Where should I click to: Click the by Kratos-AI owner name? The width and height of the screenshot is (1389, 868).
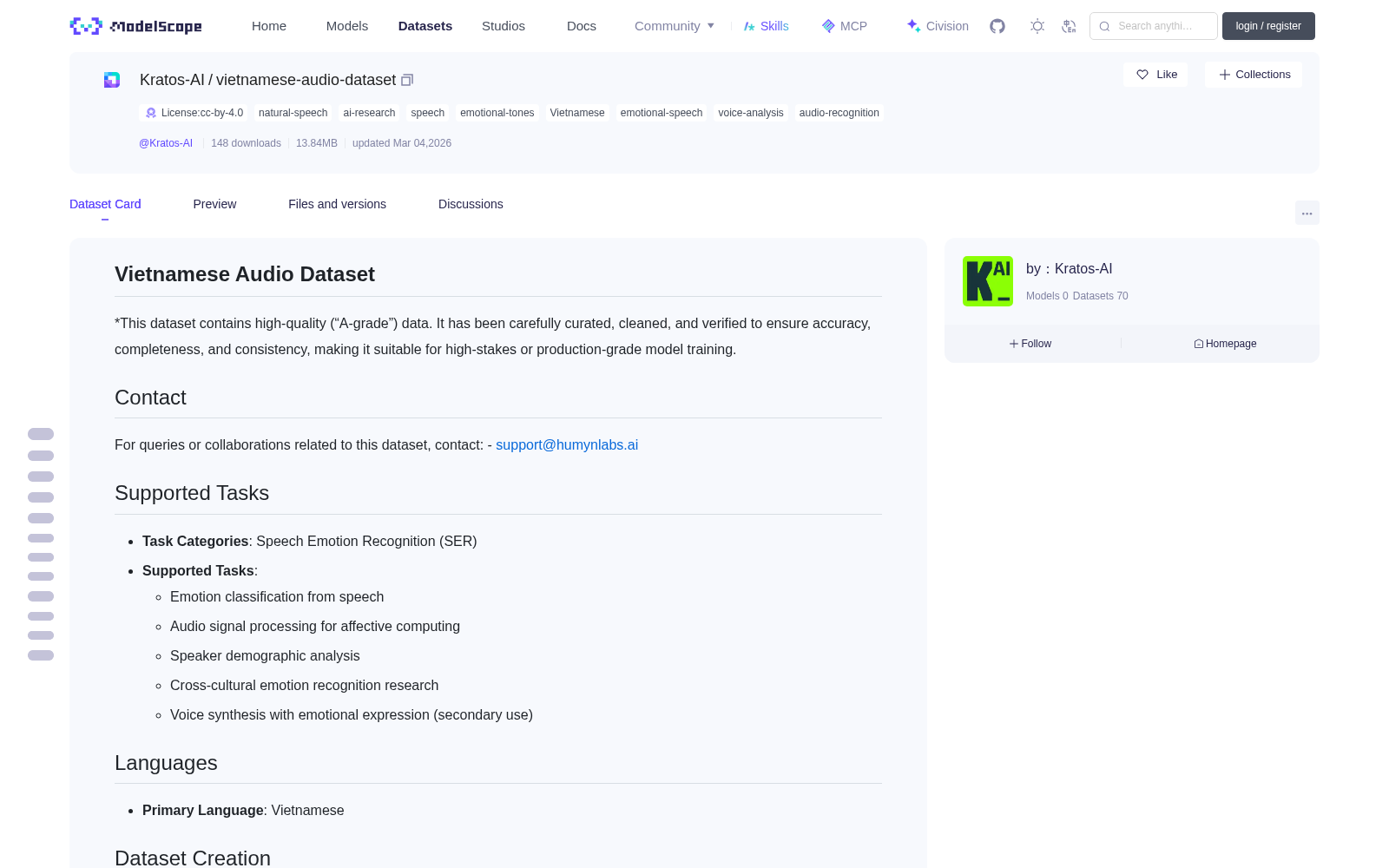[1069, 269]
